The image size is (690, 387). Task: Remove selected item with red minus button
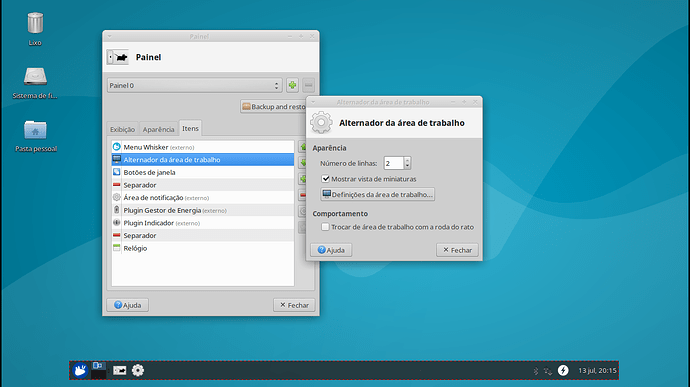[303, 195]
